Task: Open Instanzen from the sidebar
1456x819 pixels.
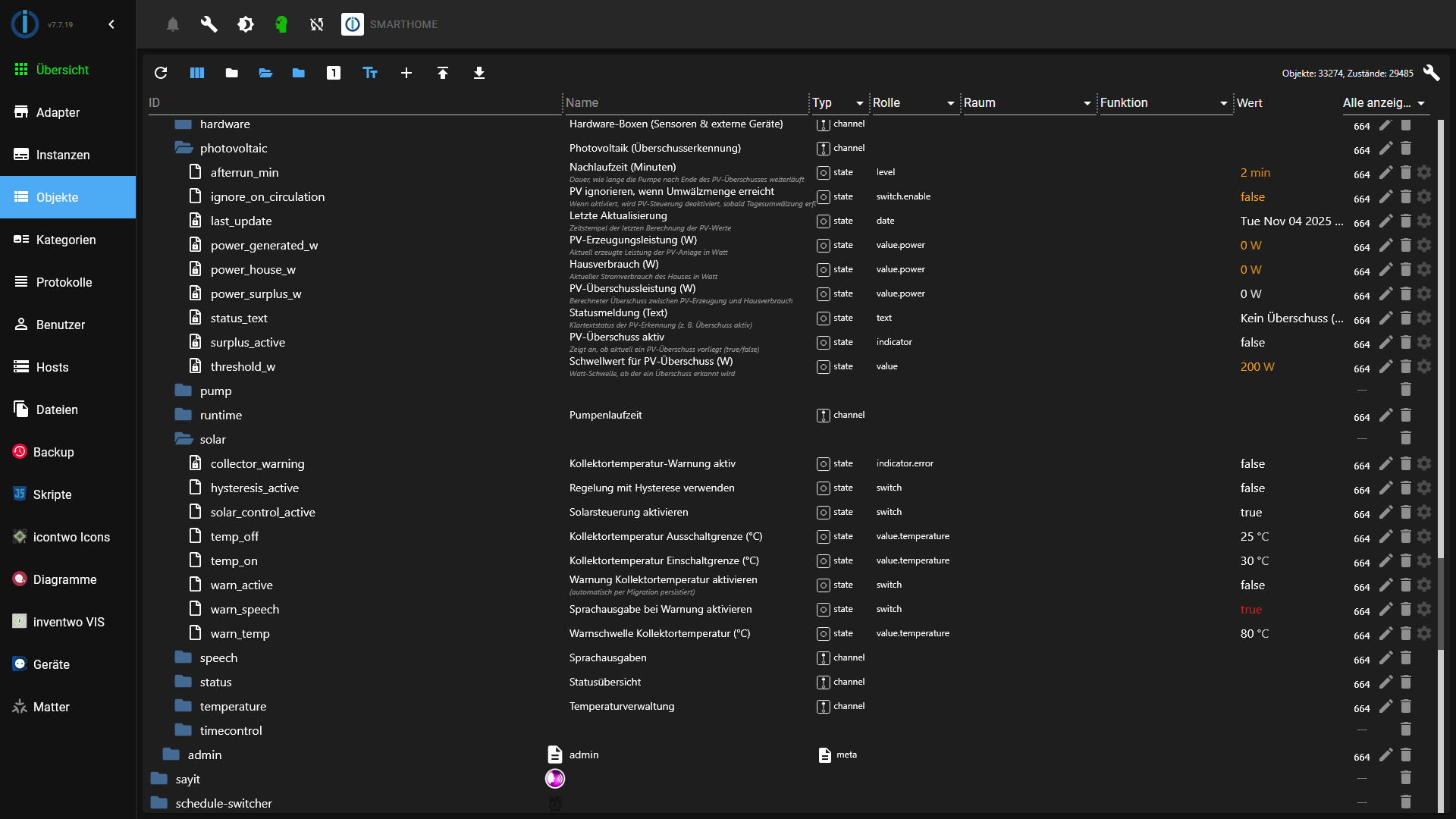Action: [x=64, y=155]
